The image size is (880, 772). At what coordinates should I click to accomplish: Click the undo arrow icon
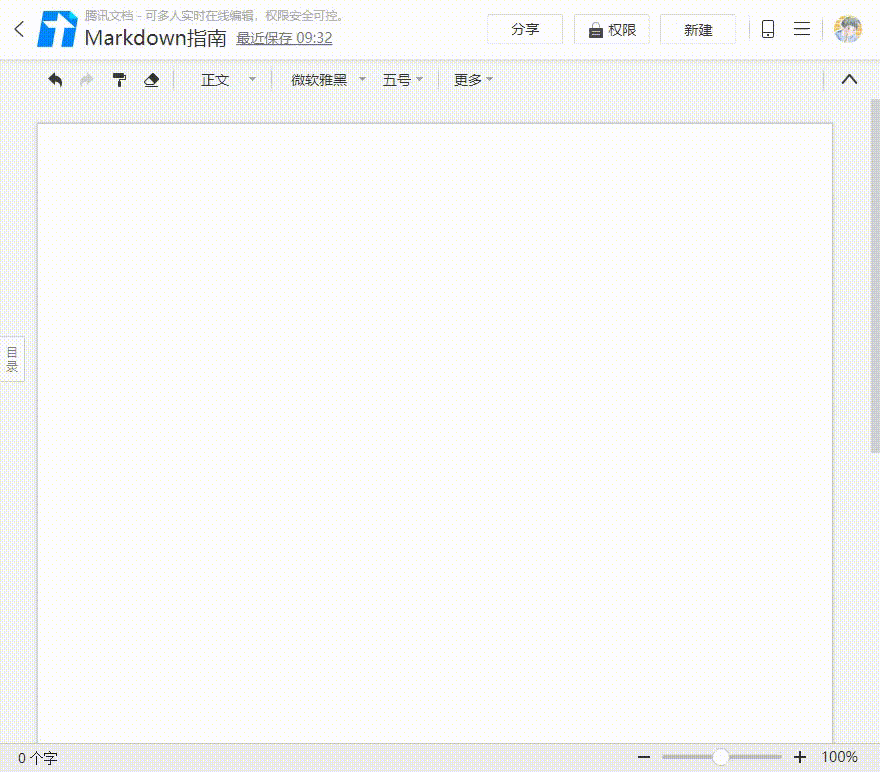(55, 79)
